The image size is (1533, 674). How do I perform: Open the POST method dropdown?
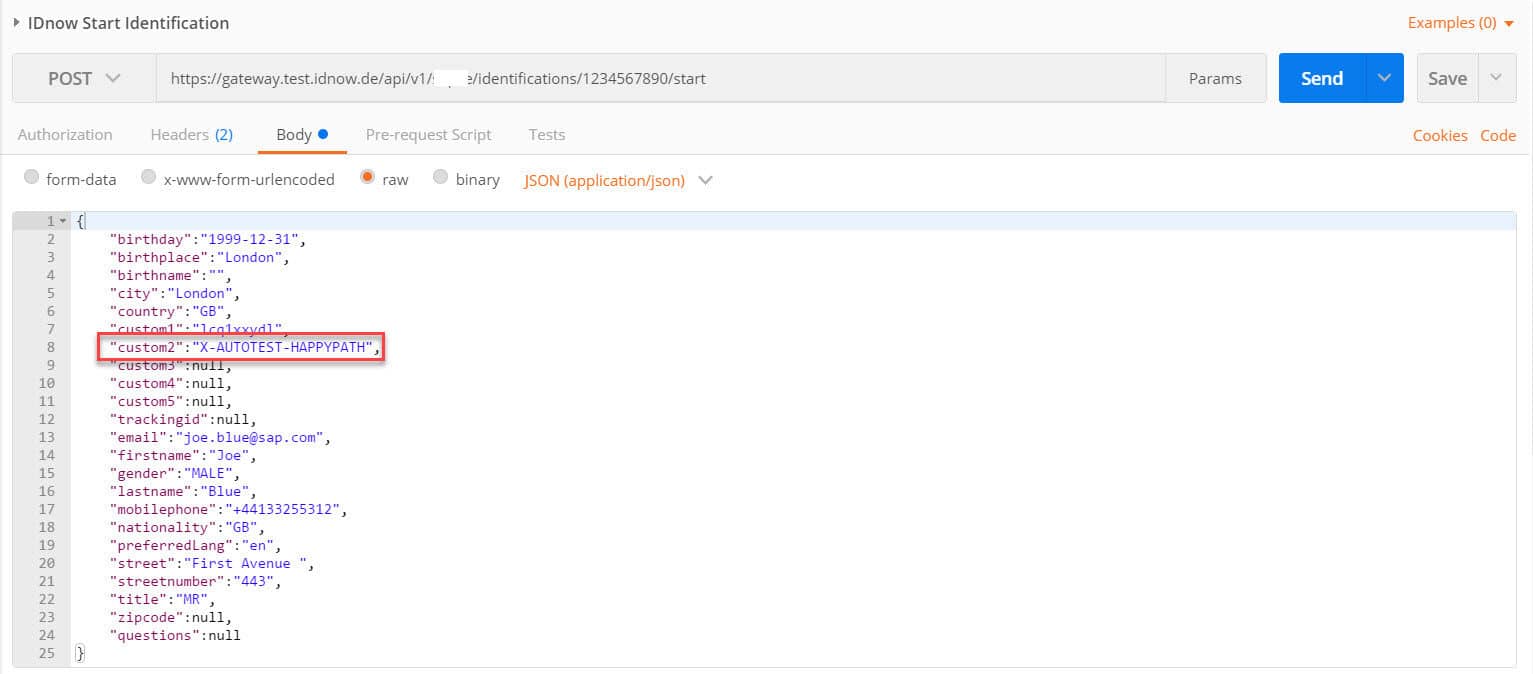84,78
